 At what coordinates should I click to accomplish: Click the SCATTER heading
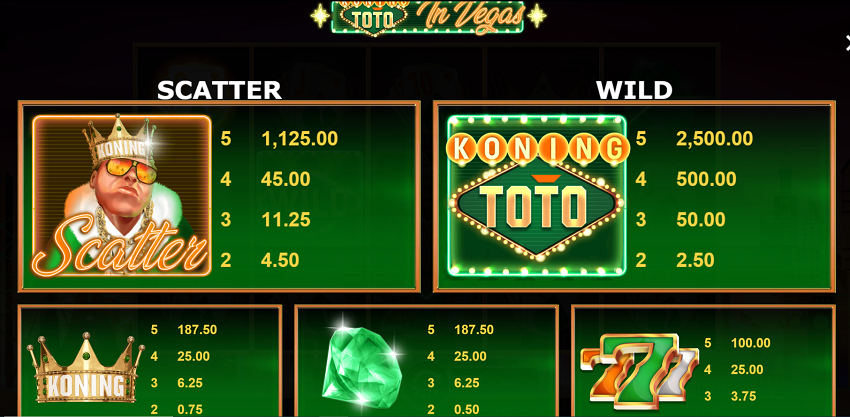(x=219, y=90)
